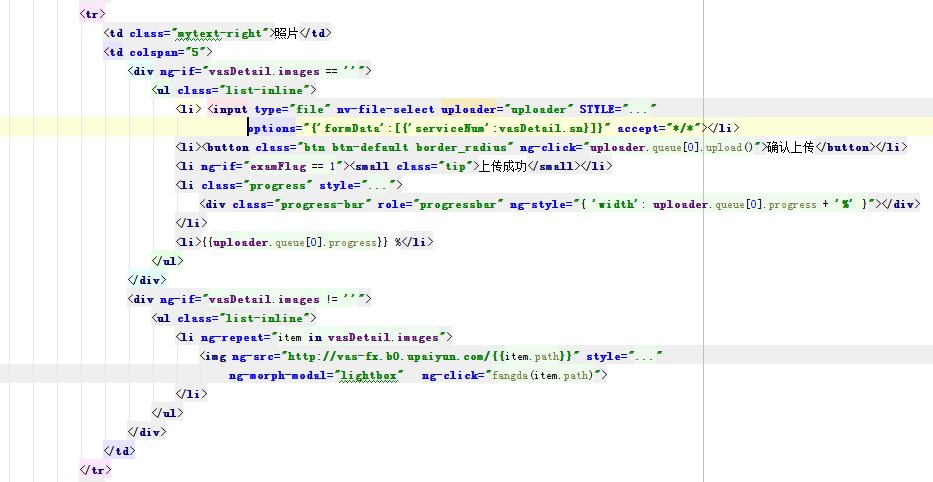Screen dimensions: 933x482
Task: Click the ng-morph-modal attribute name
Action: 277,375
